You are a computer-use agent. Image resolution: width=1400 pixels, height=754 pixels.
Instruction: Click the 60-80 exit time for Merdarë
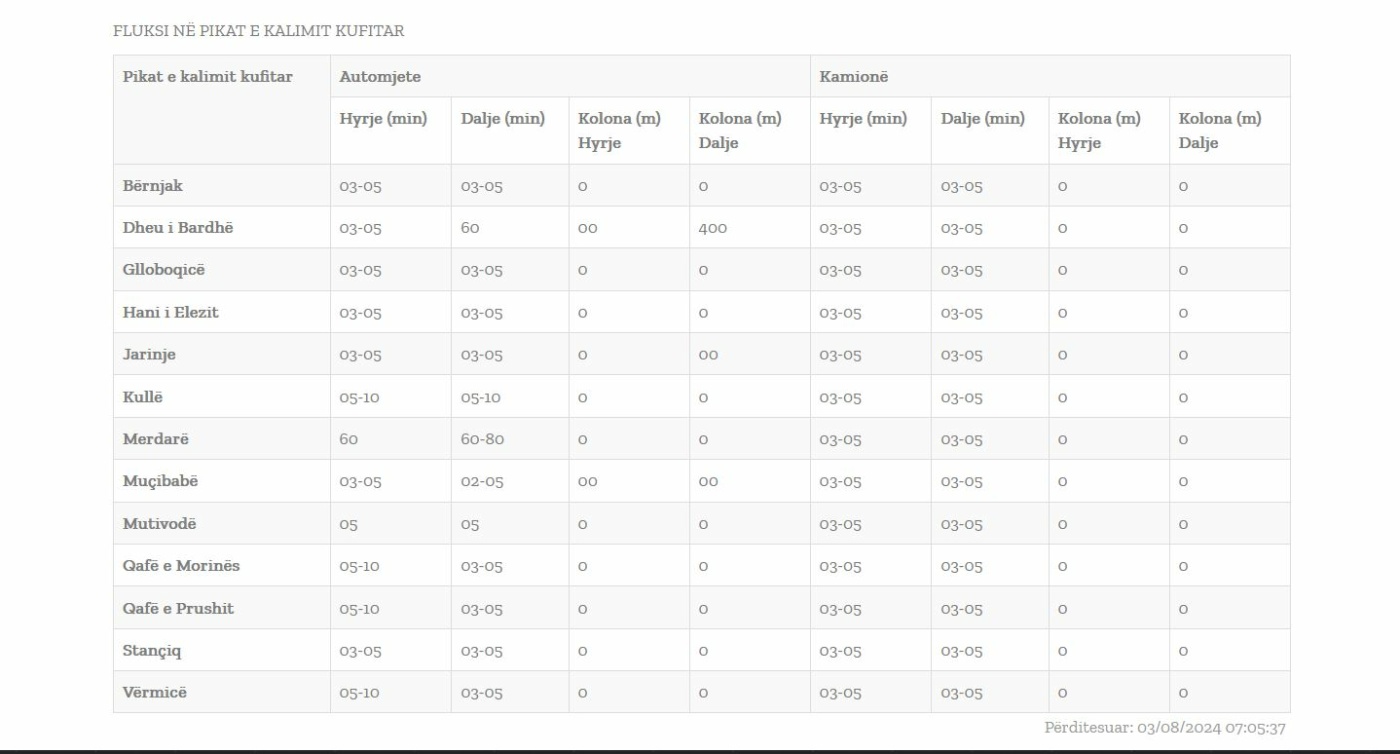coord(482,439)
